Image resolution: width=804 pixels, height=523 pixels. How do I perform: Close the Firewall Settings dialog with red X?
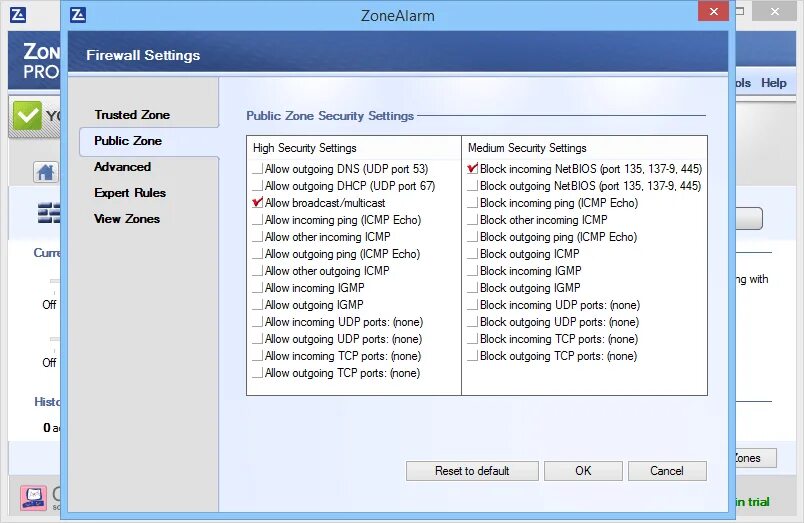click(713, 11)
